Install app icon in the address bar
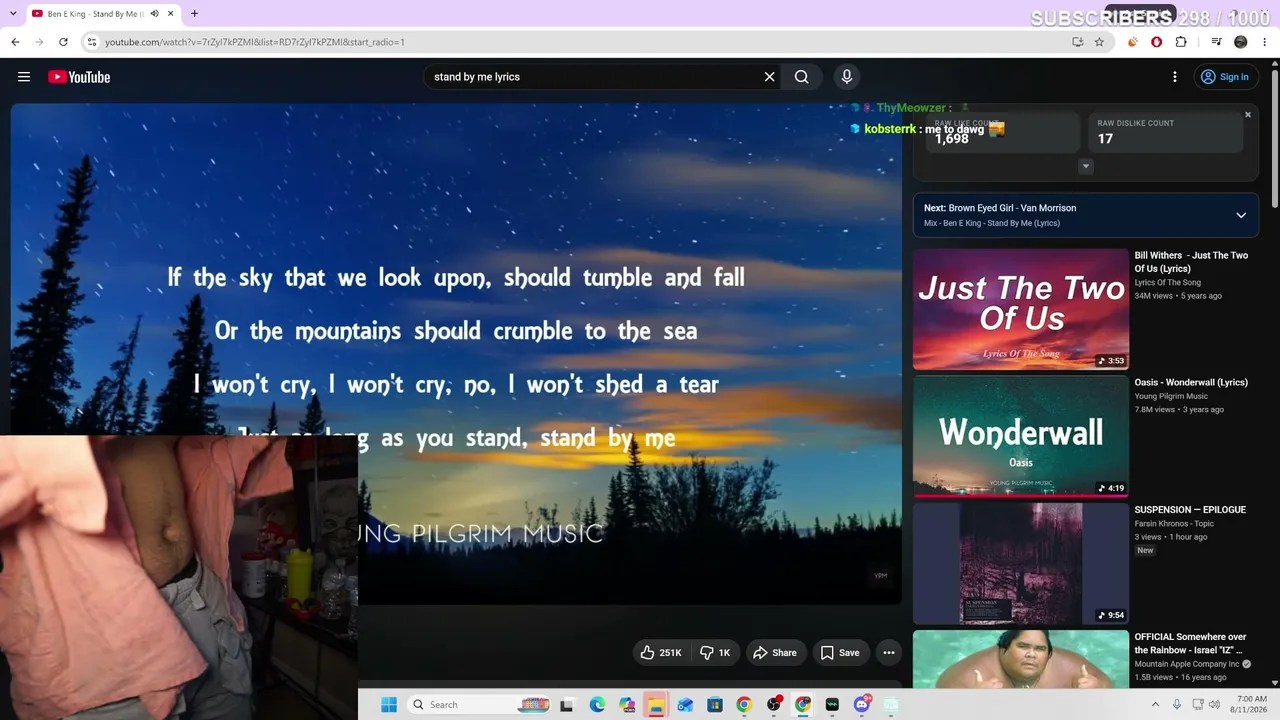Image resolution: width=1280 pixels, height=720 pixels. click(x=1077, y=42)
